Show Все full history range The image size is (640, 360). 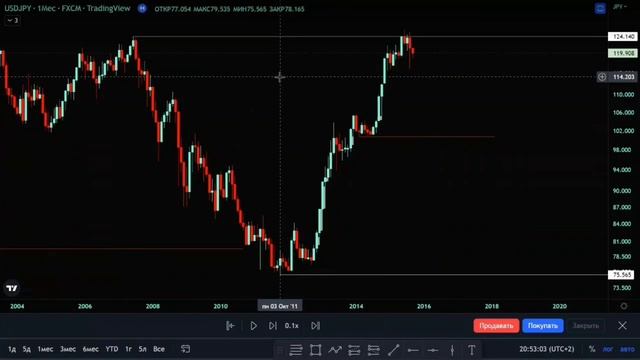point(159,349)
